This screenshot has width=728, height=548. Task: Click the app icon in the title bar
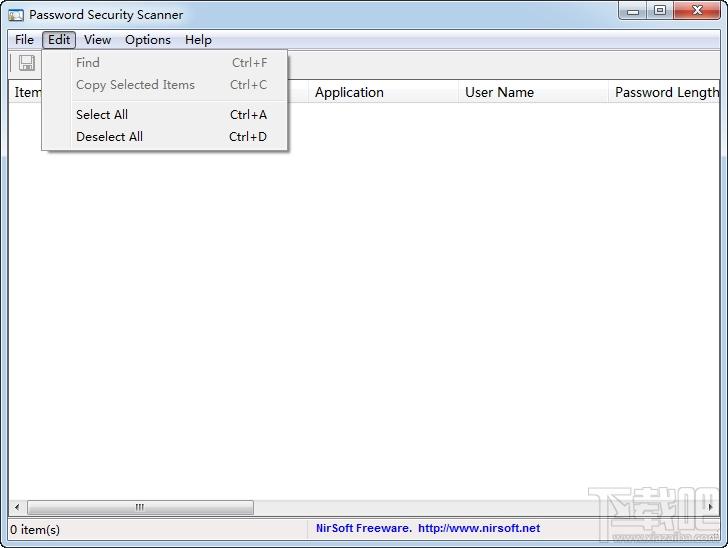coord(16,15)
